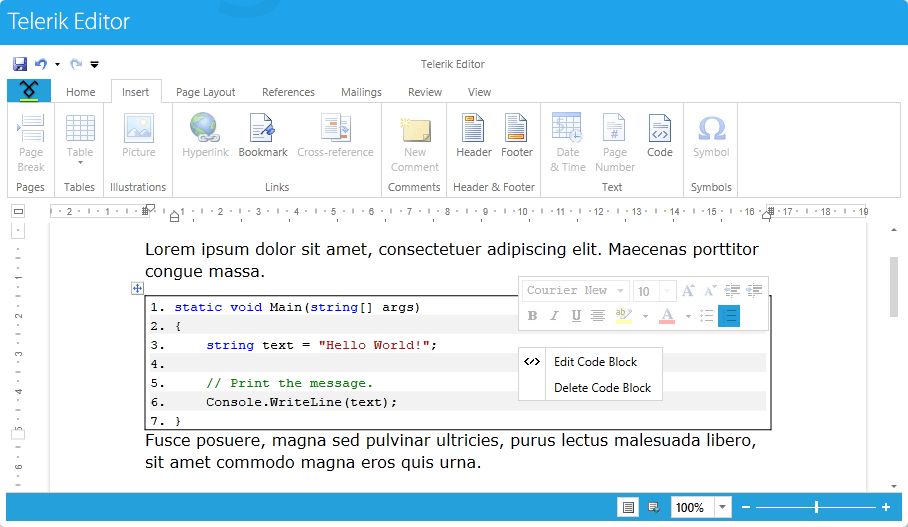The image size is (908, 527).
Task: Open the Review ribbon tab
Action: pos(424,92)
